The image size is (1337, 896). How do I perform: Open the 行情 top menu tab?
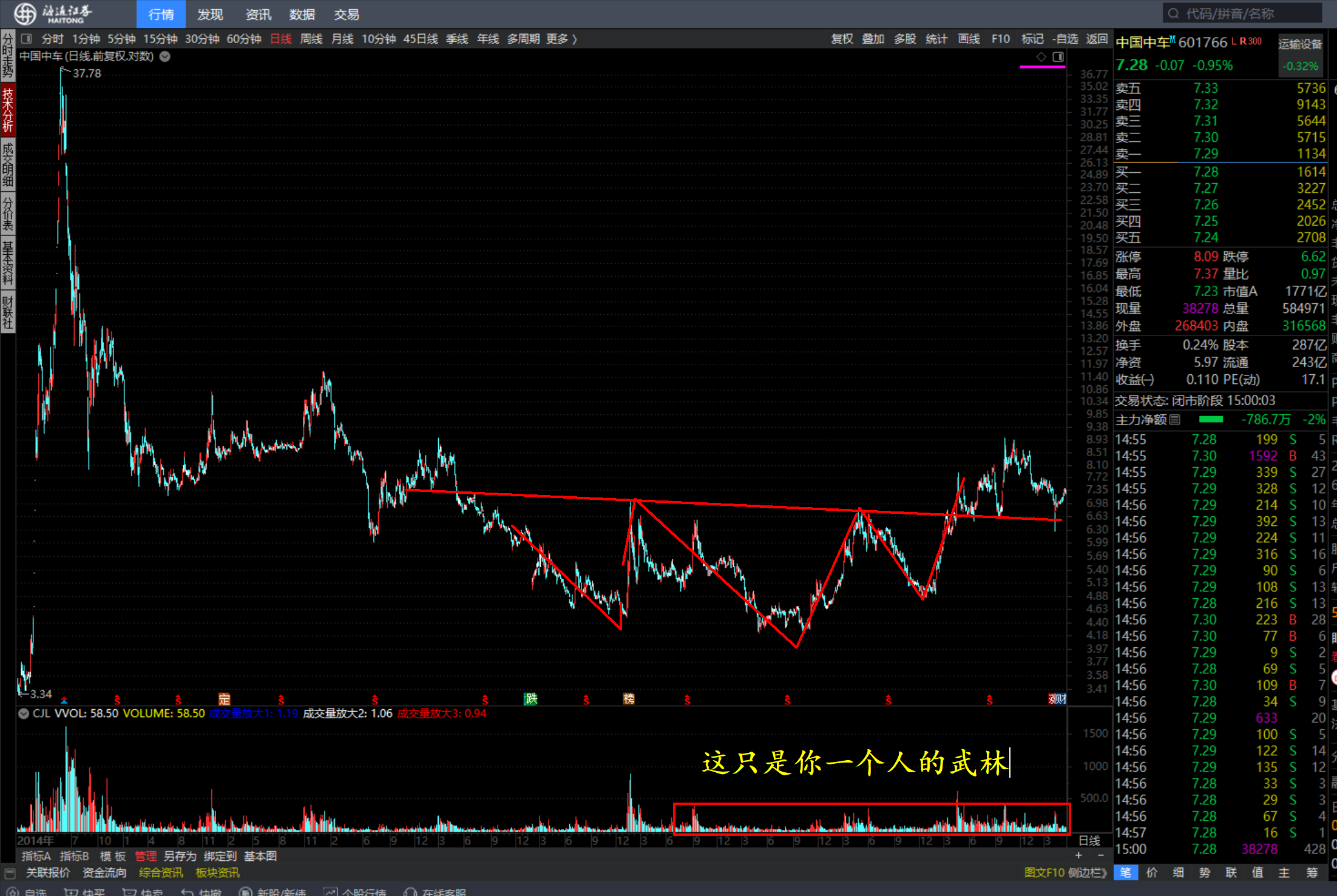[161, 14]
